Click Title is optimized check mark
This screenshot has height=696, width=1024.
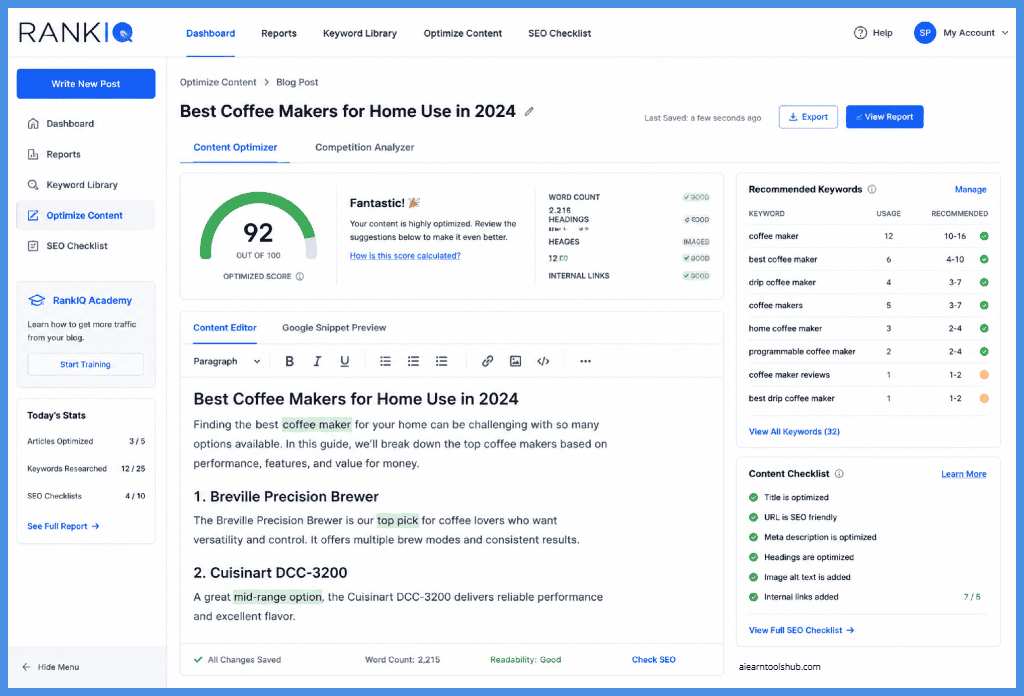click(x=753, y=498)
